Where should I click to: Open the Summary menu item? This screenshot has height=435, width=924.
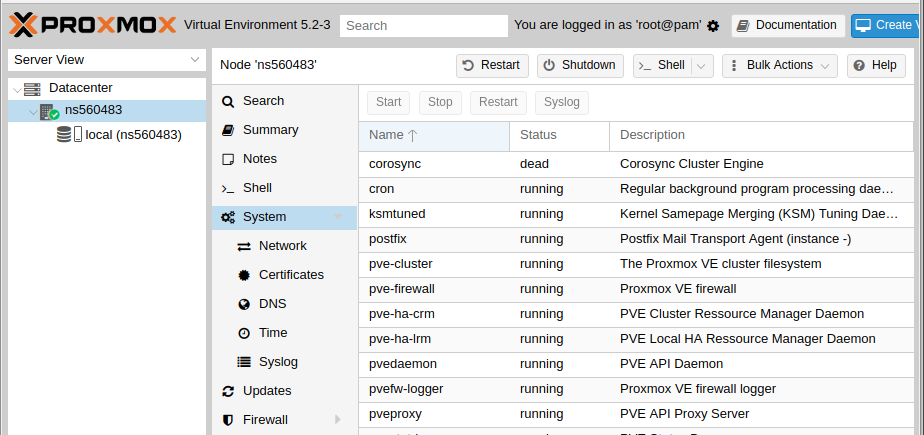270,130
